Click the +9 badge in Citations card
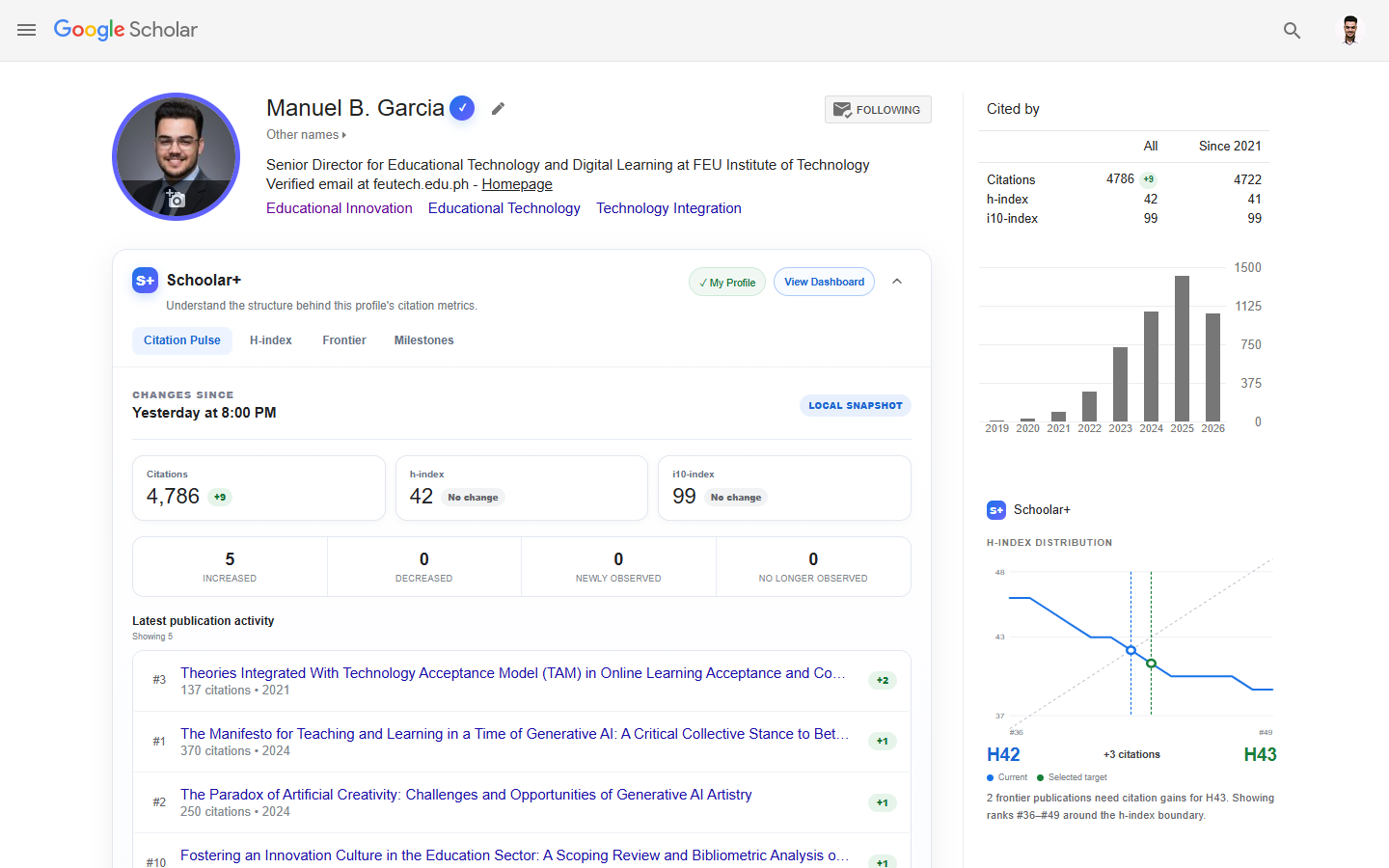This screenshot has height=868, width=1389. tap(220, 498)
